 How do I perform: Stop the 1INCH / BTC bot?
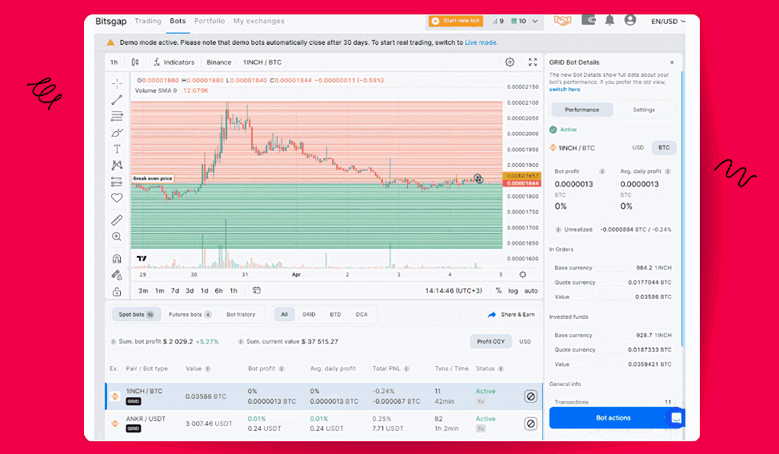(531, 396)
